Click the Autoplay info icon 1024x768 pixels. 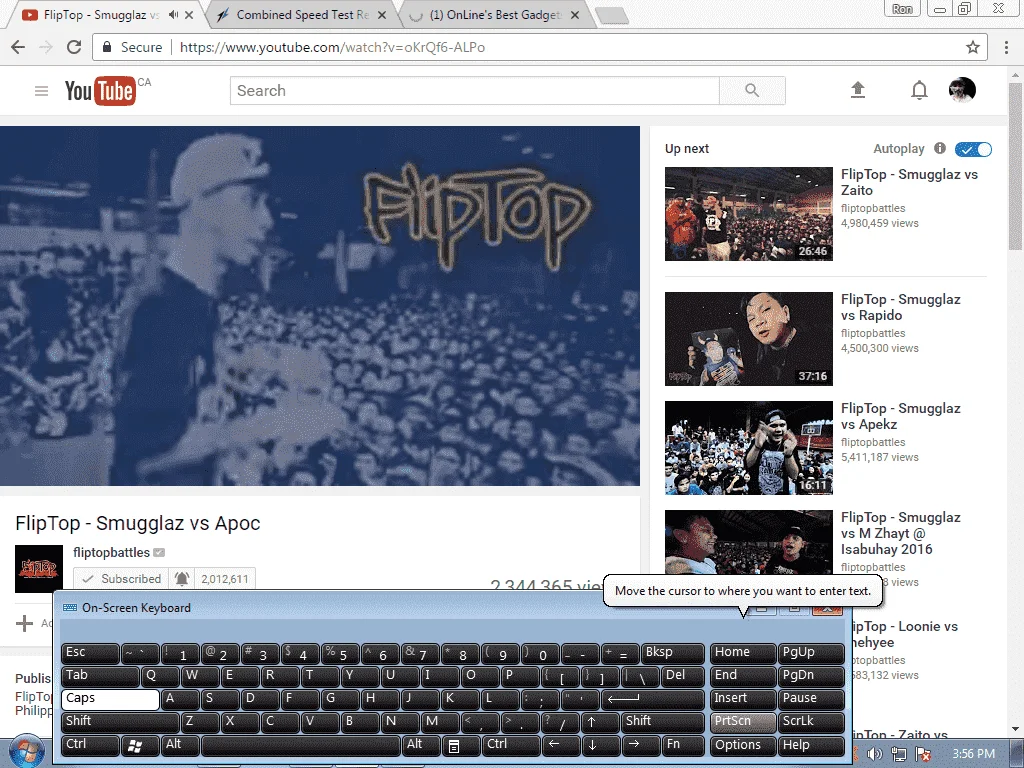pyautogui.click(x=940, y=148)
